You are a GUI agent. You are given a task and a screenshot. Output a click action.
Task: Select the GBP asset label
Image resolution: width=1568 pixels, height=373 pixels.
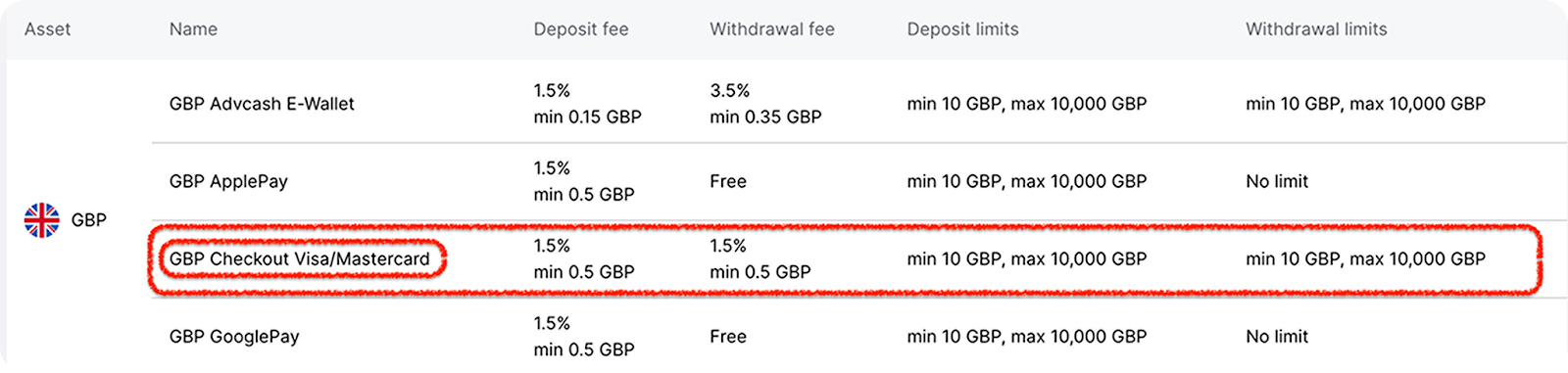(x=89, y=220)
